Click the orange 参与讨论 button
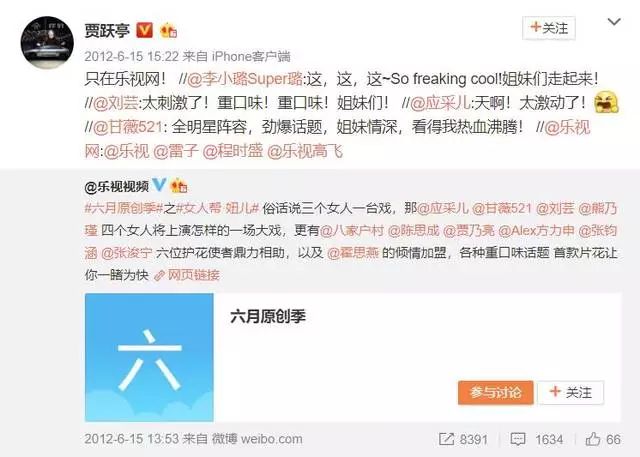Viewport: 640px width, 457px height. [496, 393]
